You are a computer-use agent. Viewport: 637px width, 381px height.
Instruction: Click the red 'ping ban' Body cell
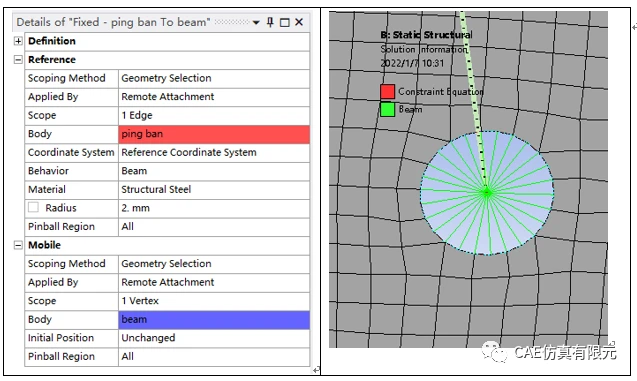pos(214,134)
